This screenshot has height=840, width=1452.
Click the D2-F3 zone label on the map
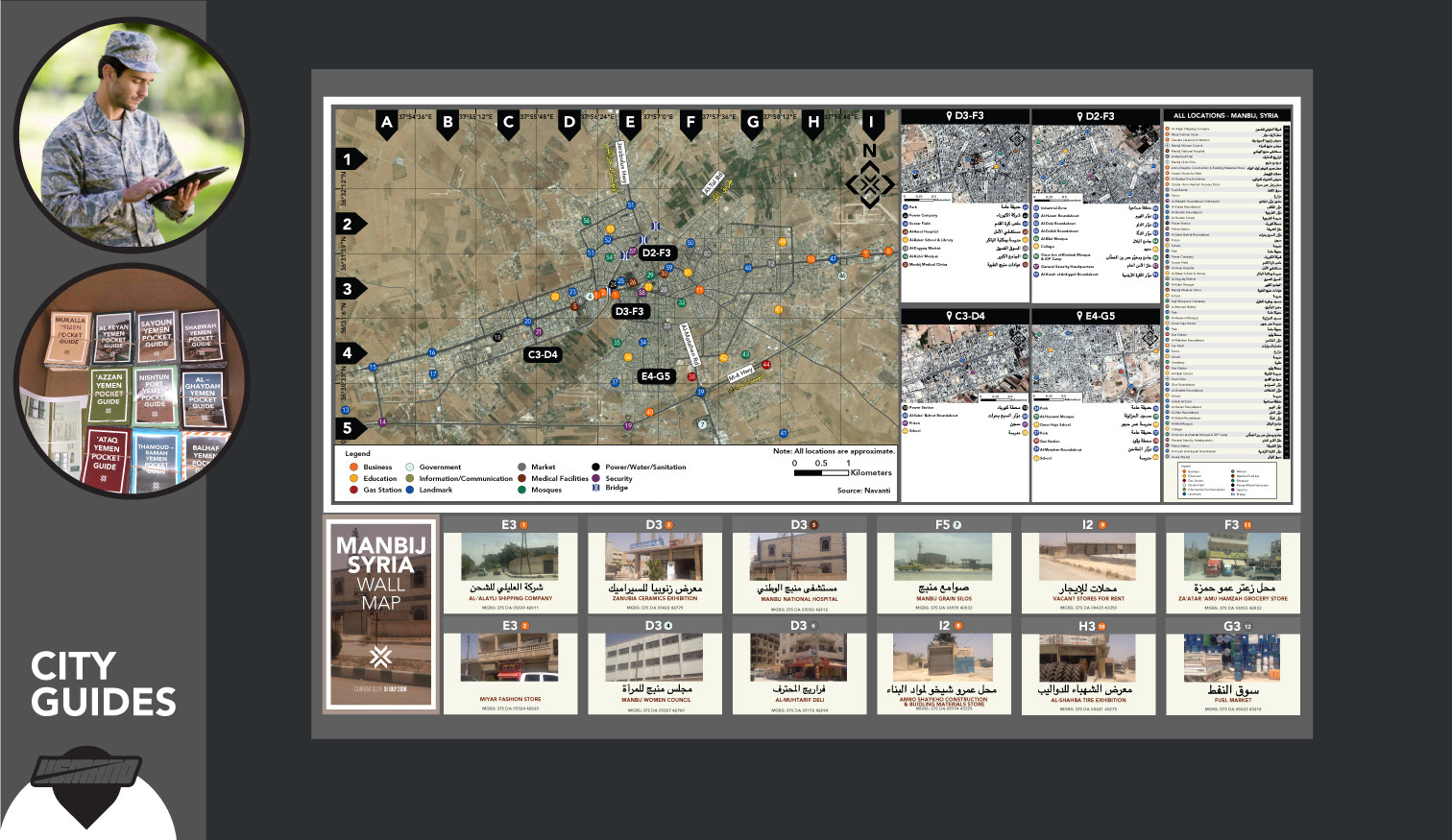(x=657, y=253)
